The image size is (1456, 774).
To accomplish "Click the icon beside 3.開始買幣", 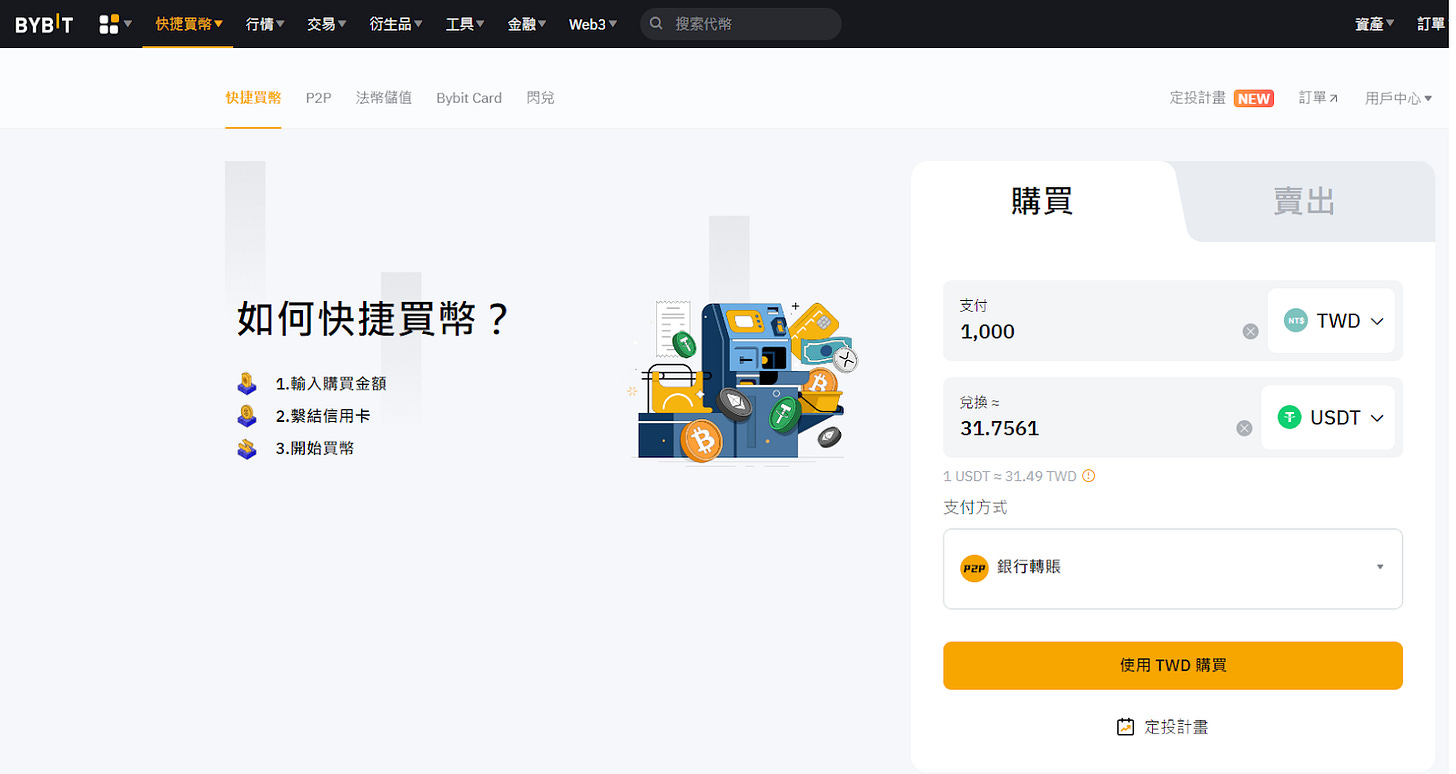I will [247, 448].
